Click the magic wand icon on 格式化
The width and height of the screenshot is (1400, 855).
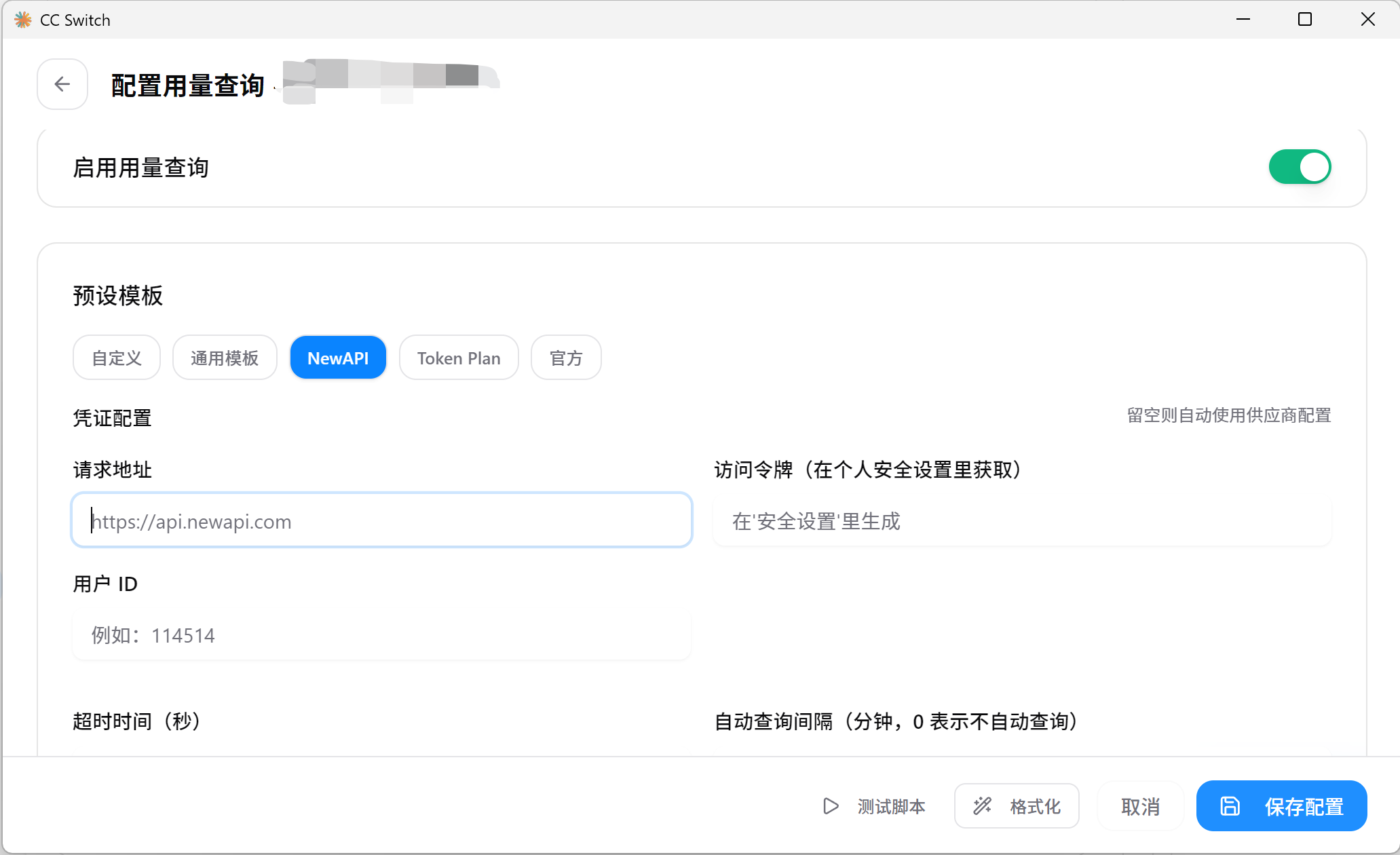983,806
